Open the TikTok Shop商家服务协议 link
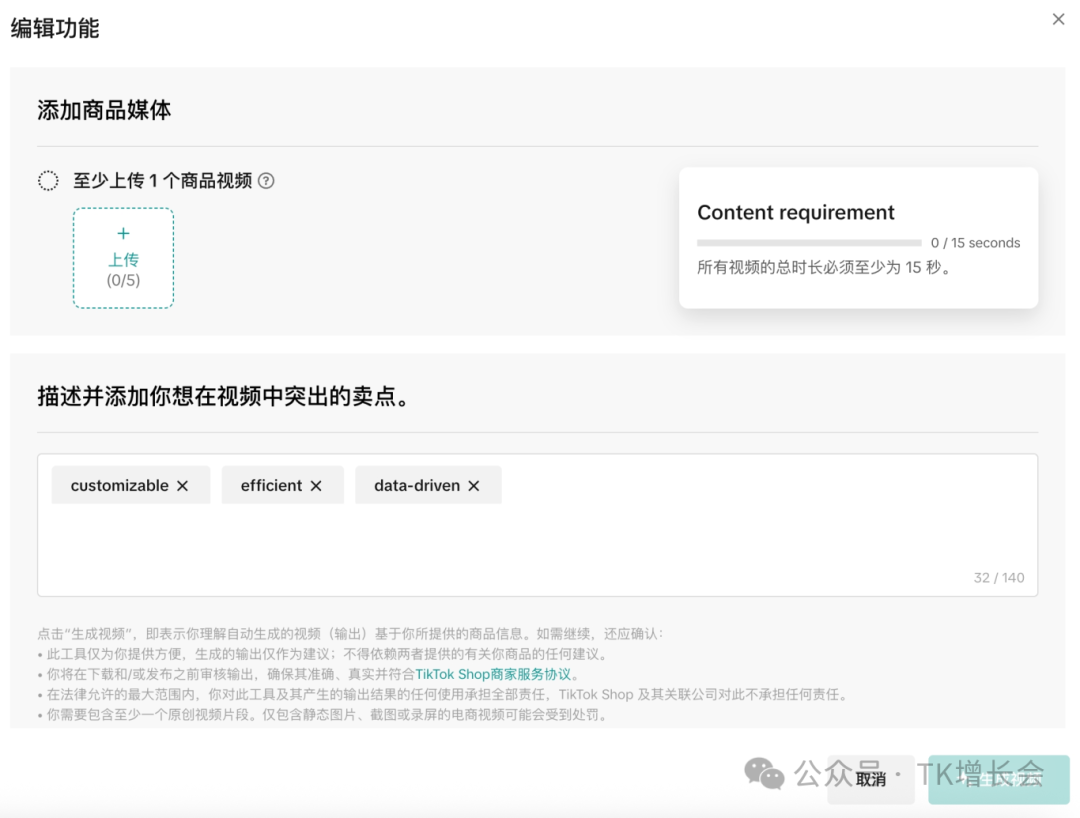The width and height of the screenshot is (1080, 818). [x=493, y=674]
